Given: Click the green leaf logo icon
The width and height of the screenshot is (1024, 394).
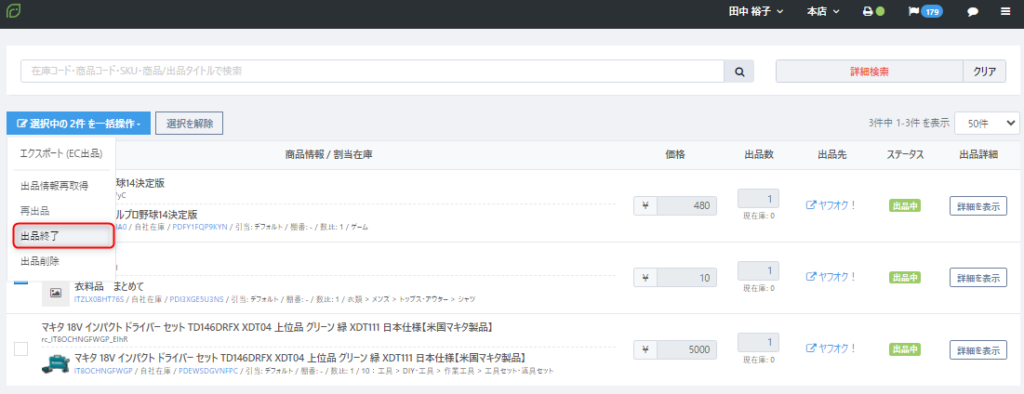Looking at the screenshot, I should [x=12, y=12].
